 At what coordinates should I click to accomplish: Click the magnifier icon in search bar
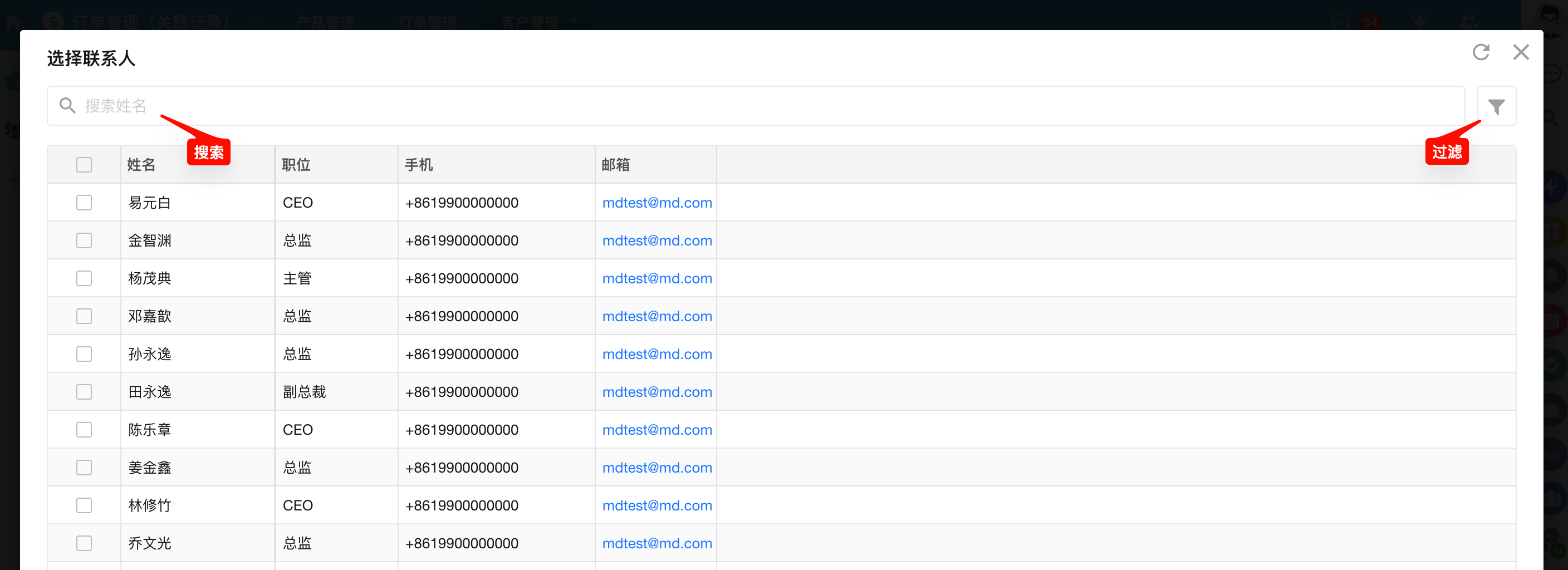[x=67, y=106]
